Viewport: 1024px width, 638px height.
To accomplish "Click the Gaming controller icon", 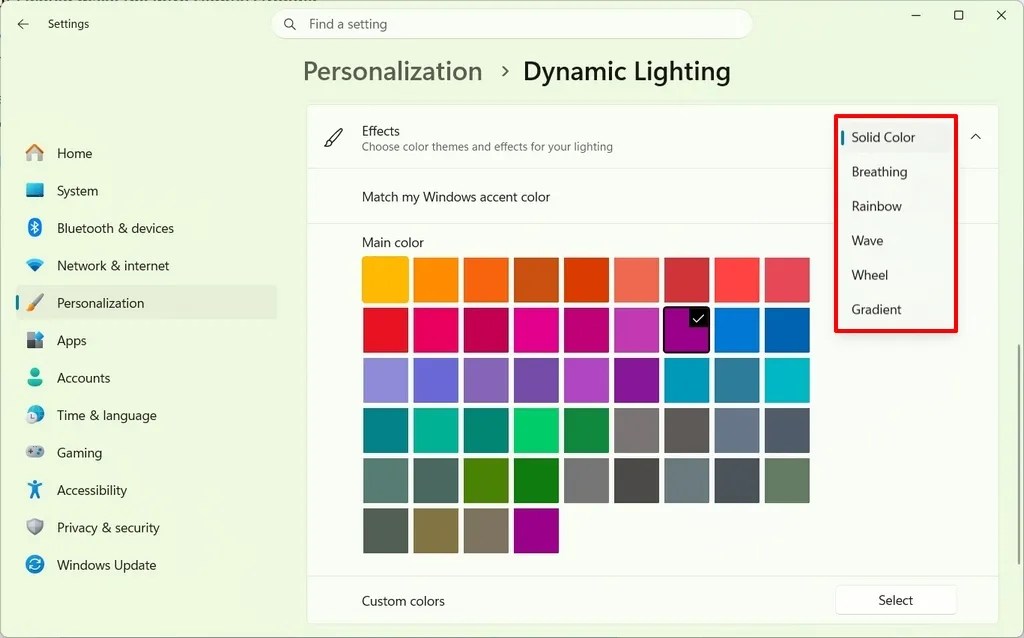I will (35, 452).
